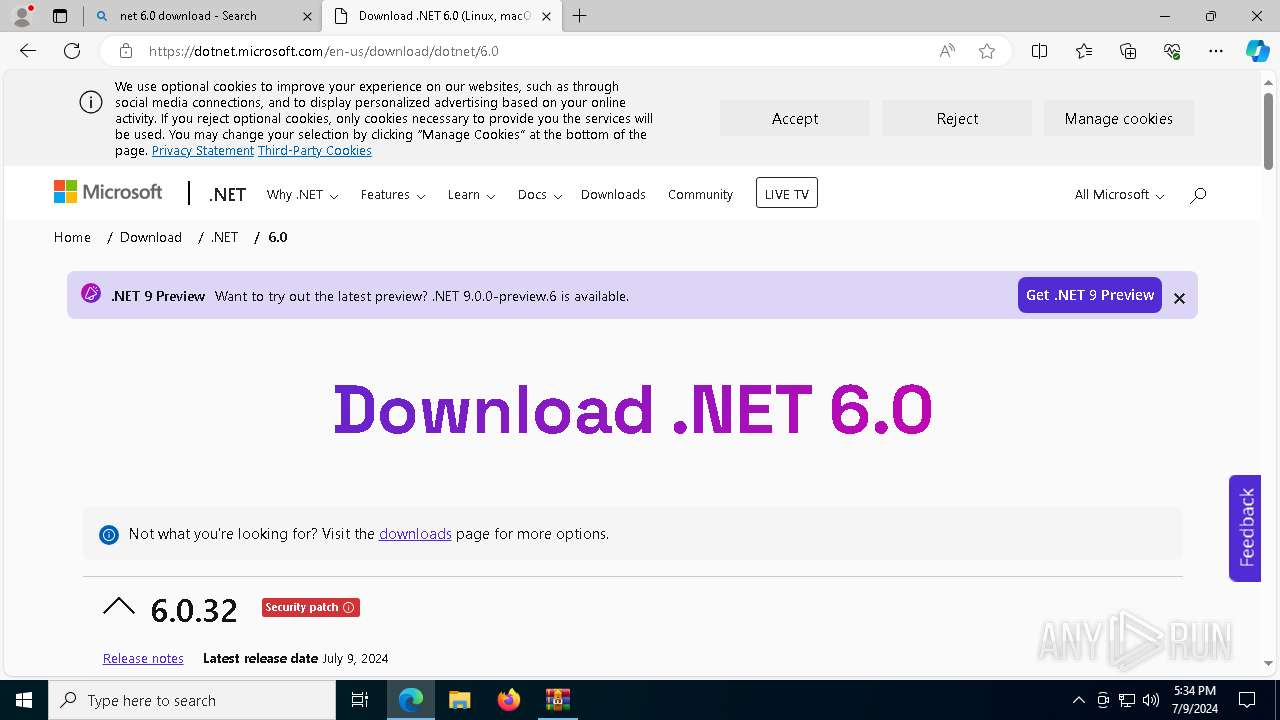Click the browser back arrow
Viewport: 1280px width, 720px height.
click(28, 51)
